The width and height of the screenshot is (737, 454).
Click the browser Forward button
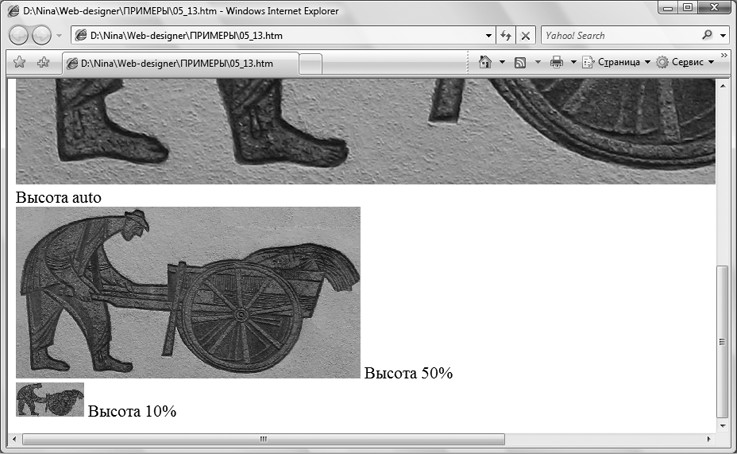coord(42,36)
